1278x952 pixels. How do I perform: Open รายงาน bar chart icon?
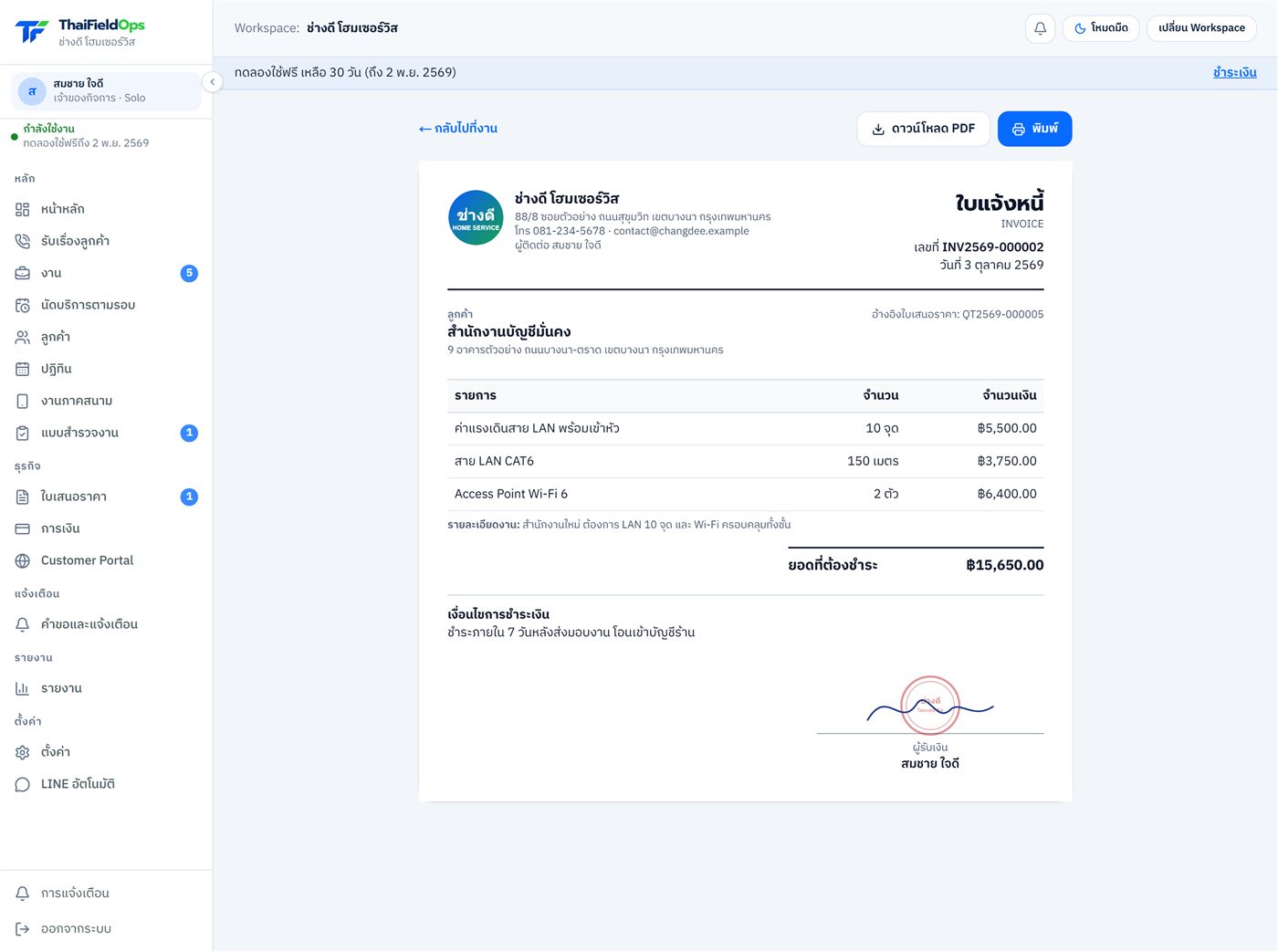pyautogui.click(x=23, y=688)
